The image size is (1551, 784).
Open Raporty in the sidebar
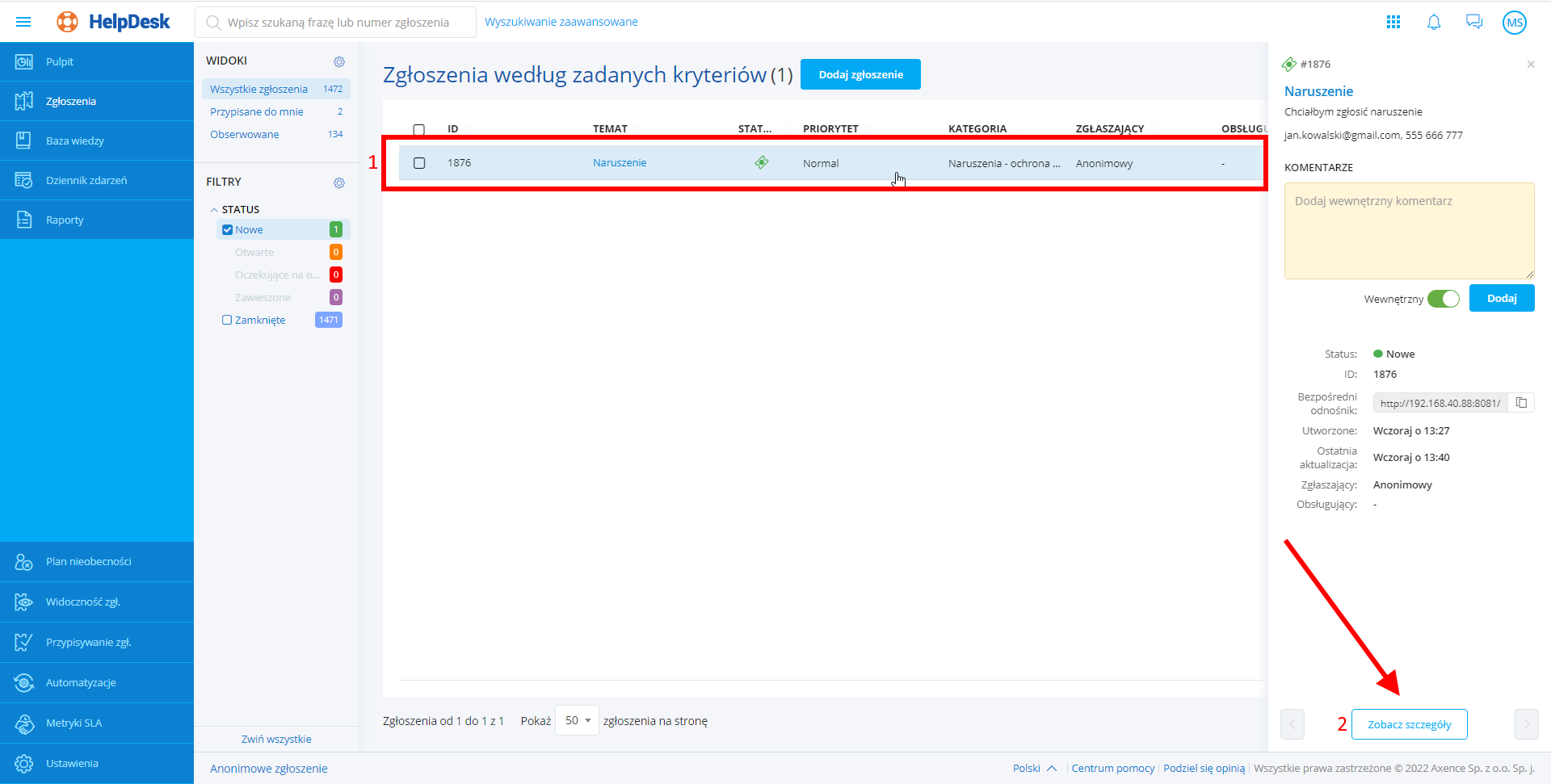pos(65,220)
